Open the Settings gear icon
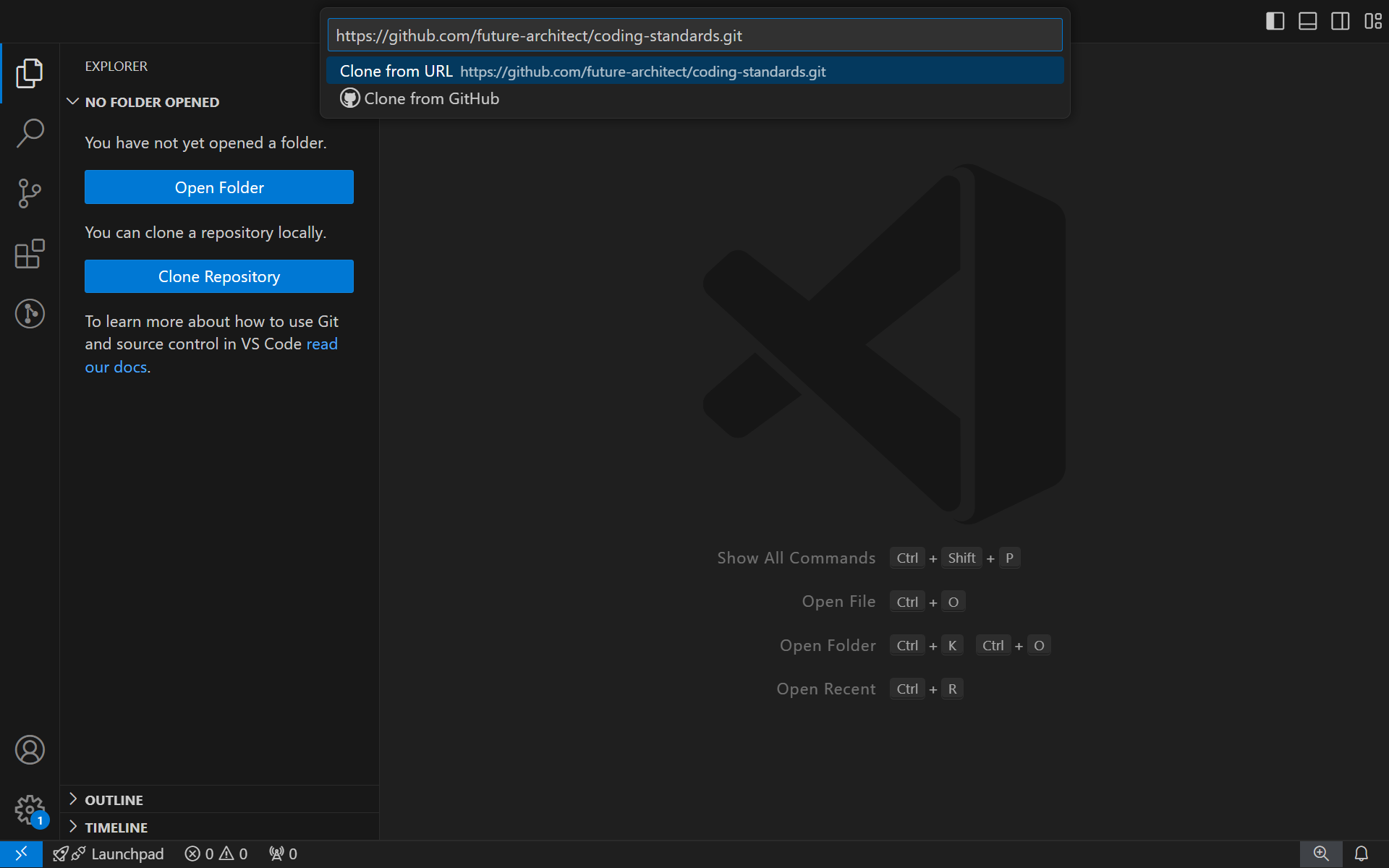 (x=29, y=809)
